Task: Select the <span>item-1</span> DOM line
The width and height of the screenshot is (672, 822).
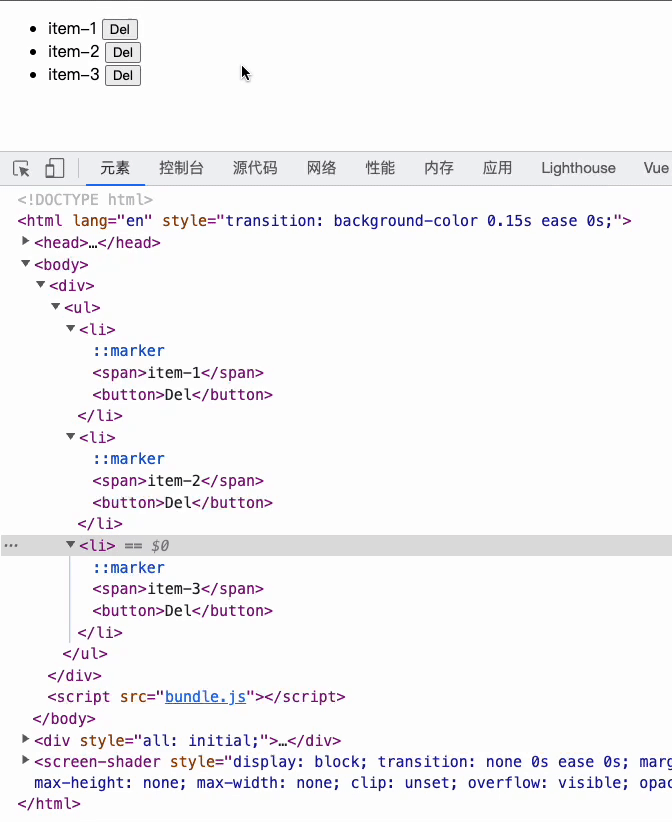Action: tap(178, 373)
